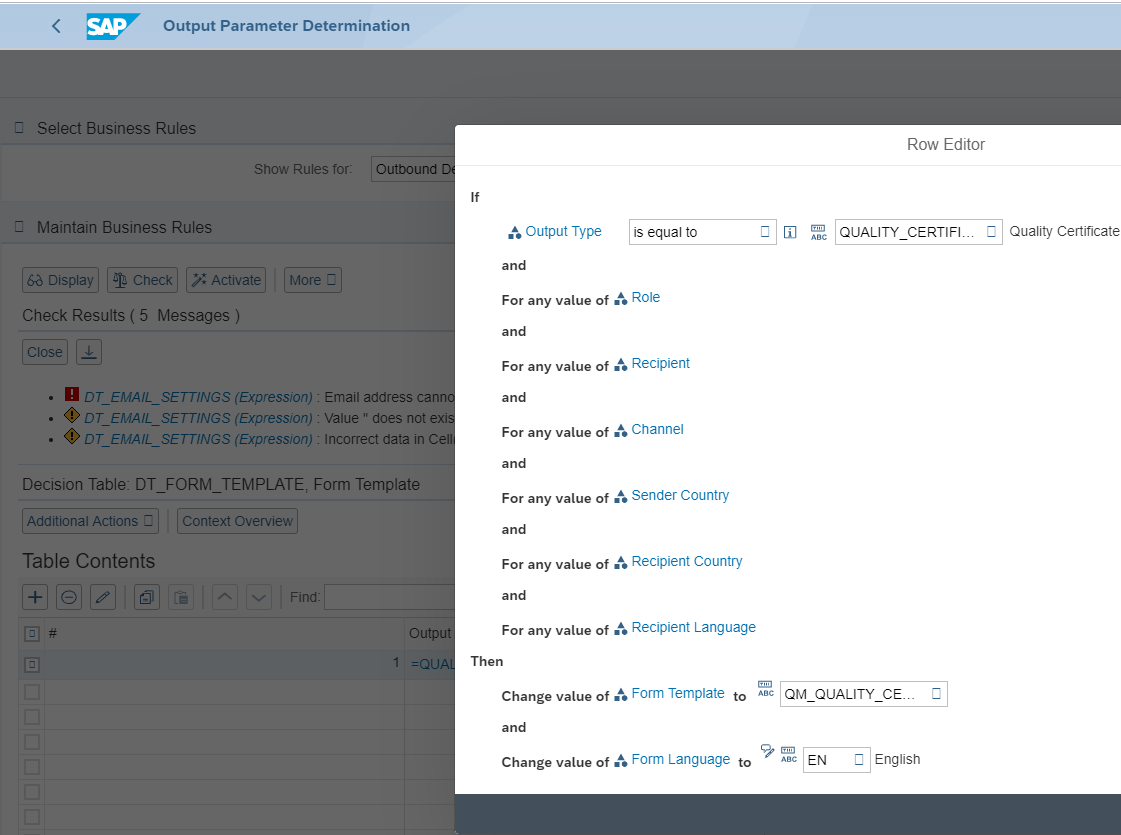Click the SAP logo

pos(112,26)
